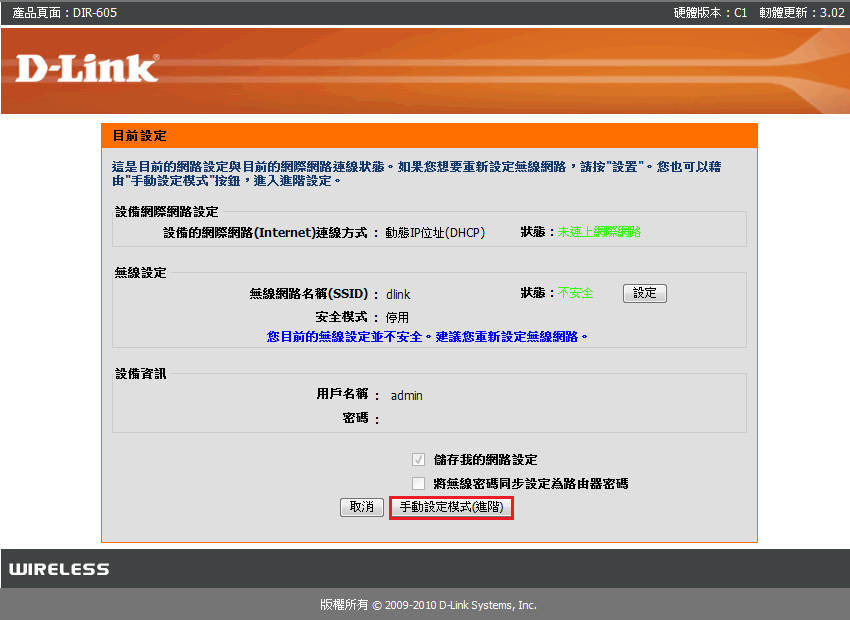Select the user name value admin
Viewport: 850px width, 620px height.
(x=407, y=396)
